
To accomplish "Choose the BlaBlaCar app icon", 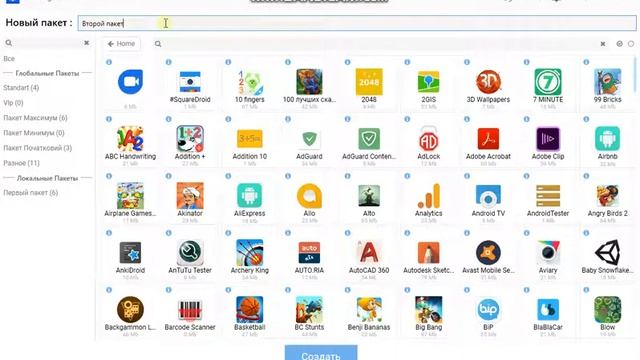I will [x=548, y=309].
